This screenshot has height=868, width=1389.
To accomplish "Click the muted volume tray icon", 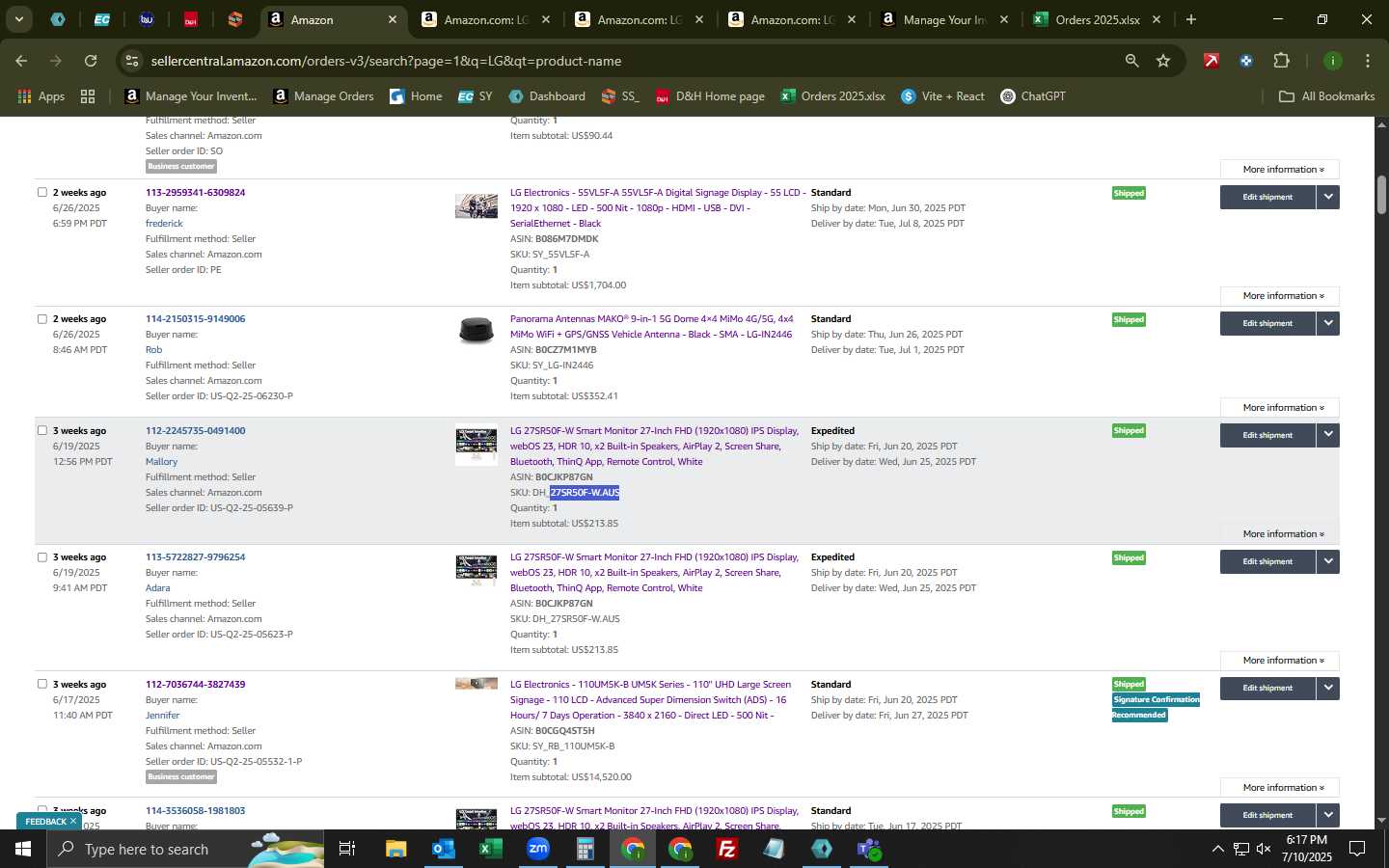I will tap(1264, 849).
